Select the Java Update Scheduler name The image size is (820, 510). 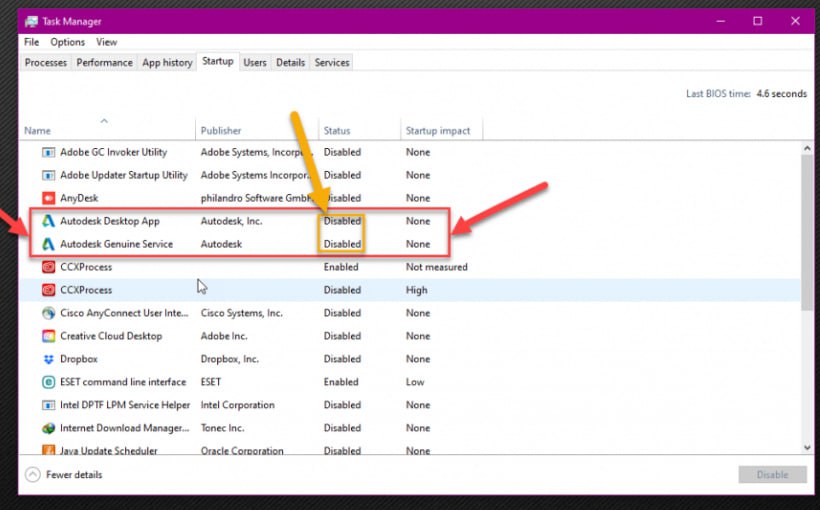click(x=108, y=451)
